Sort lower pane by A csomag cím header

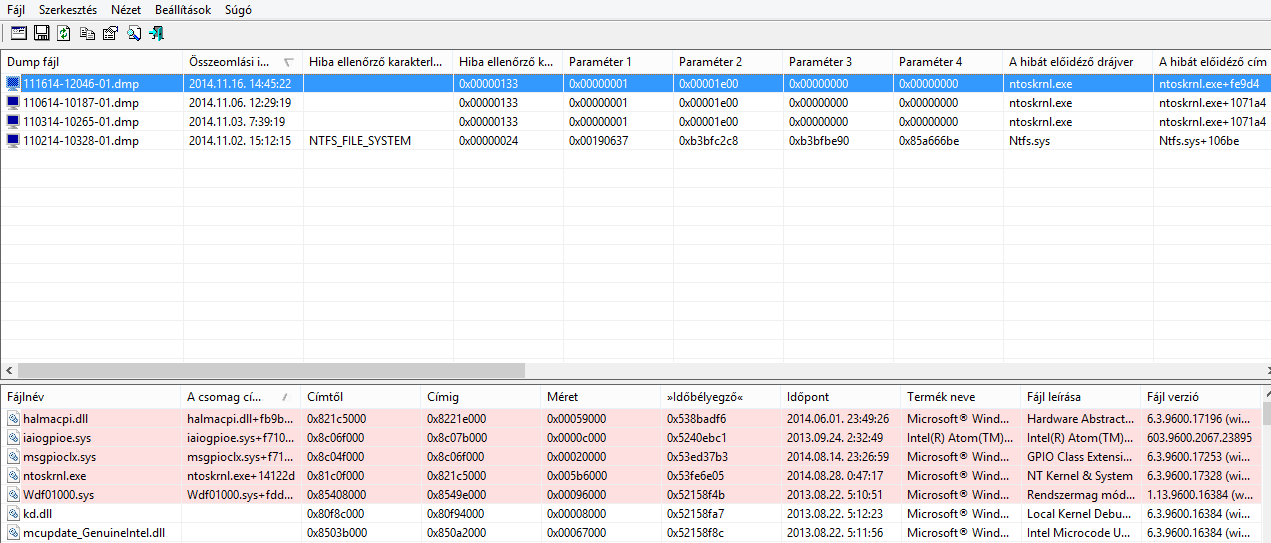(241, 397)
